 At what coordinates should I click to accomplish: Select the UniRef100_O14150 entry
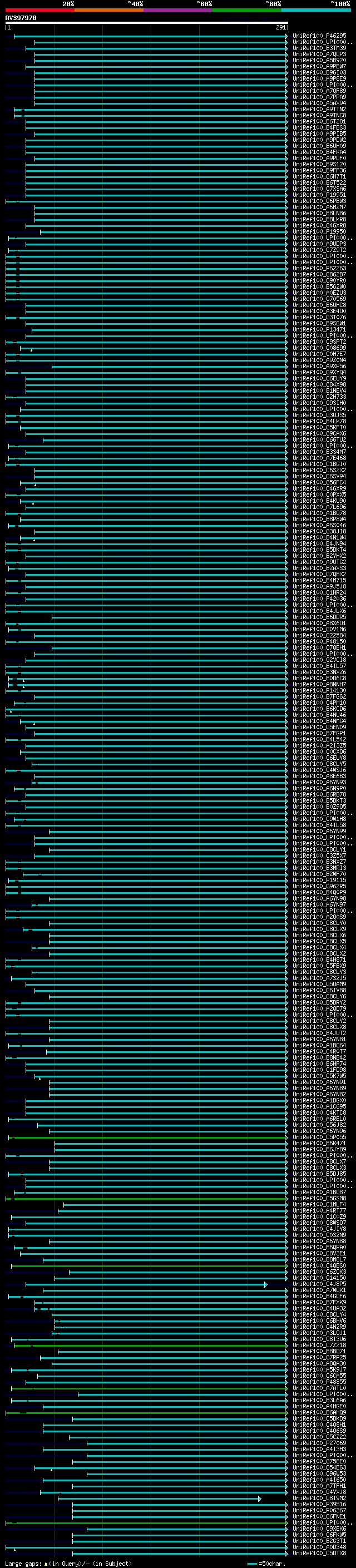[x=319, y=1278]
